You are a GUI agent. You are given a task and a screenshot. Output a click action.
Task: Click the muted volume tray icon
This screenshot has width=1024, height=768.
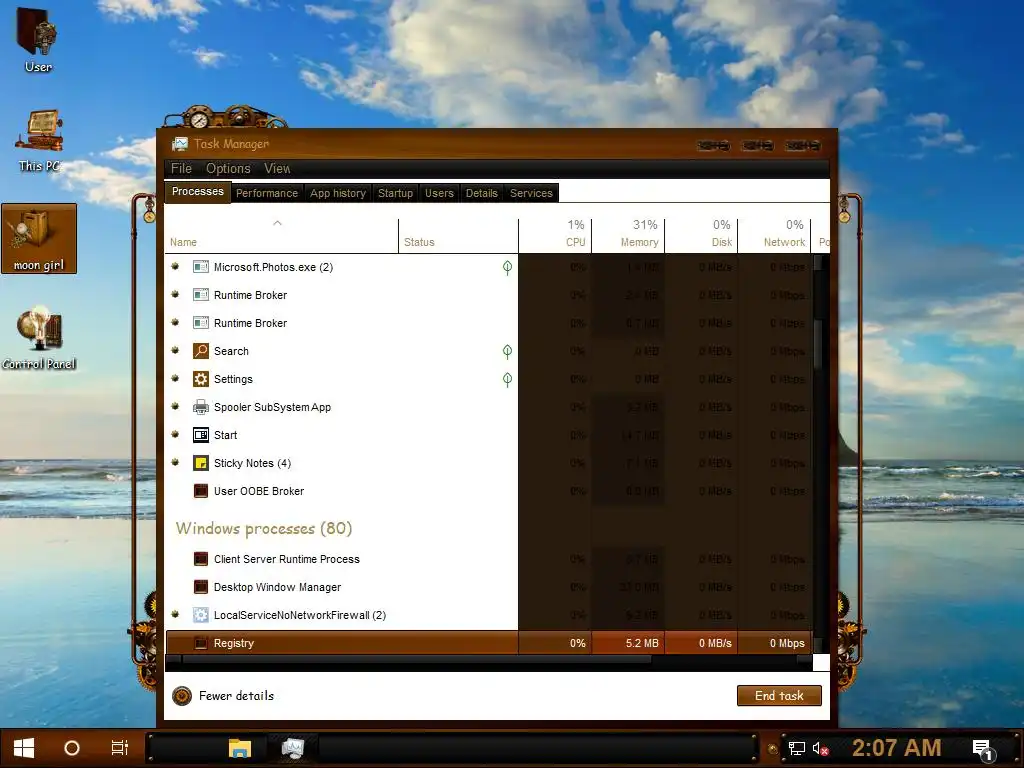click(820, 749)
